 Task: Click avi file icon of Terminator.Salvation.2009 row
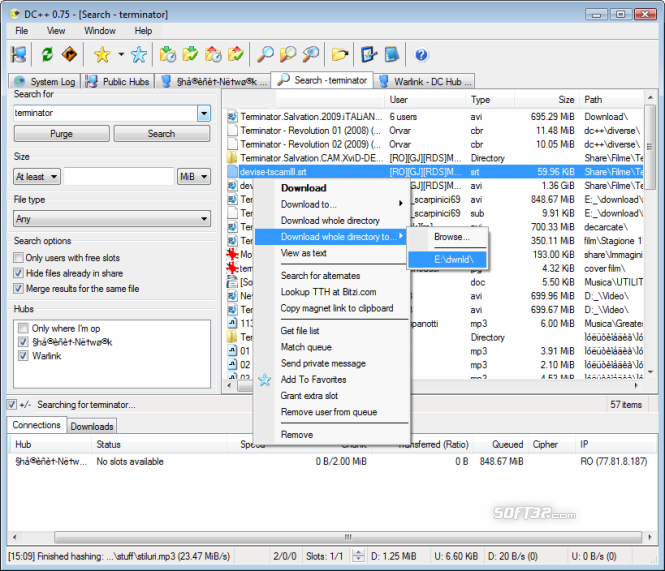coord(232,116)
